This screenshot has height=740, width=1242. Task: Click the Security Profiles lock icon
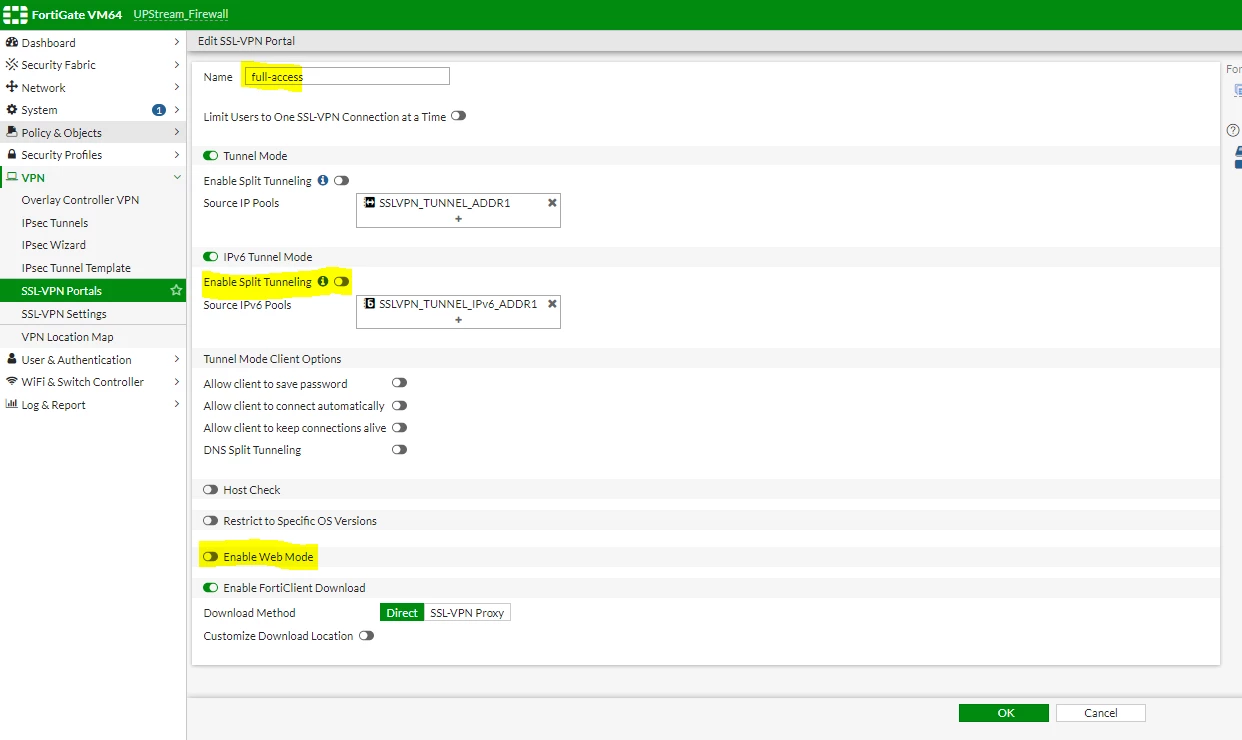pyautogui.click(x=12, y=154)
